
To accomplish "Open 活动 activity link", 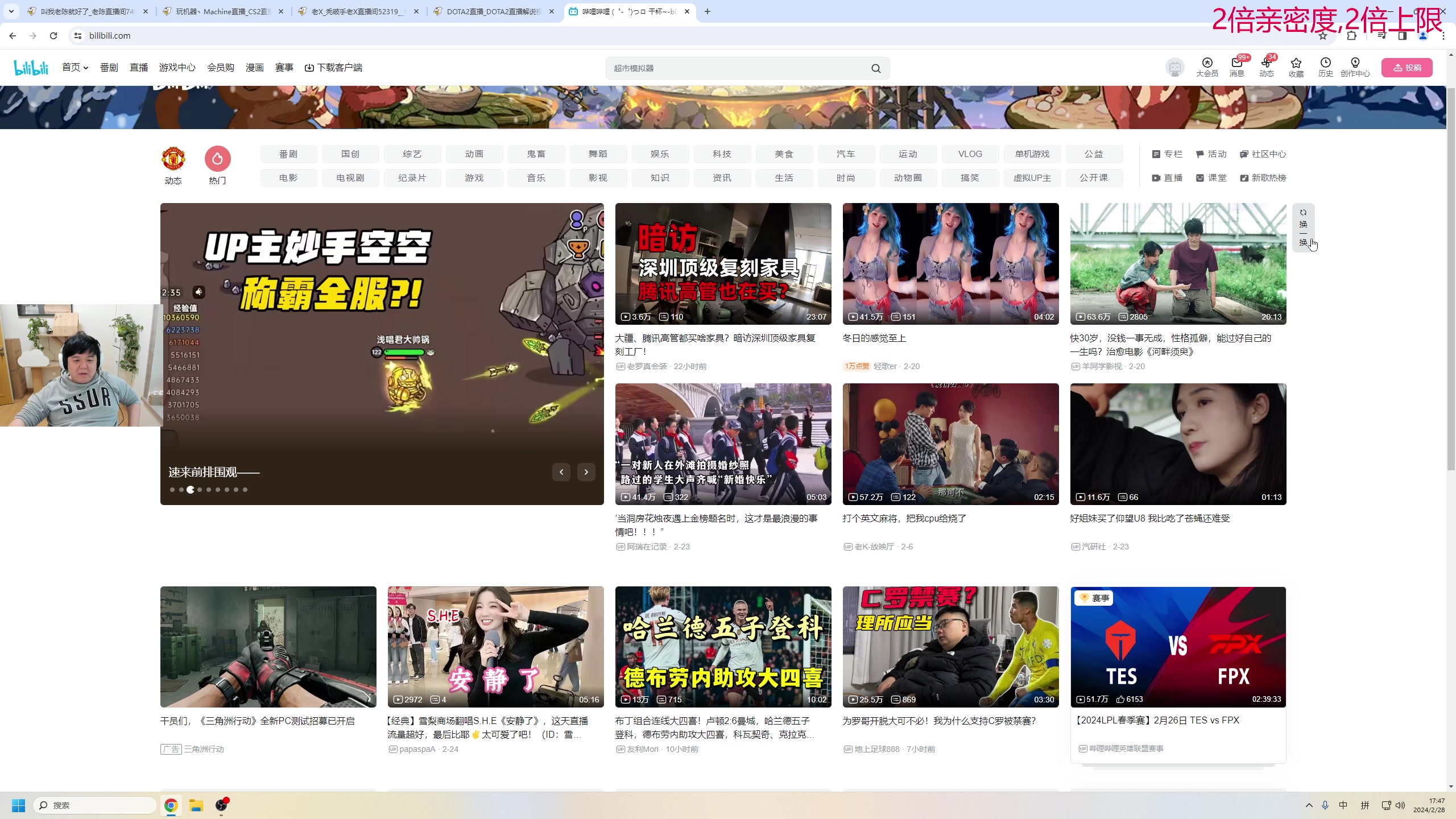I will pos(1211,154).
